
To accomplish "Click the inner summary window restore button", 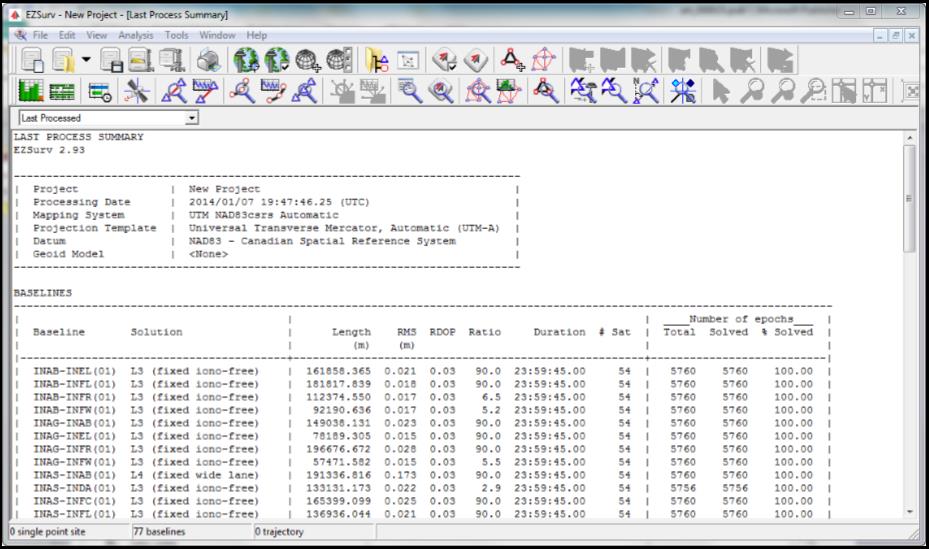I will (x=896, y=36).
